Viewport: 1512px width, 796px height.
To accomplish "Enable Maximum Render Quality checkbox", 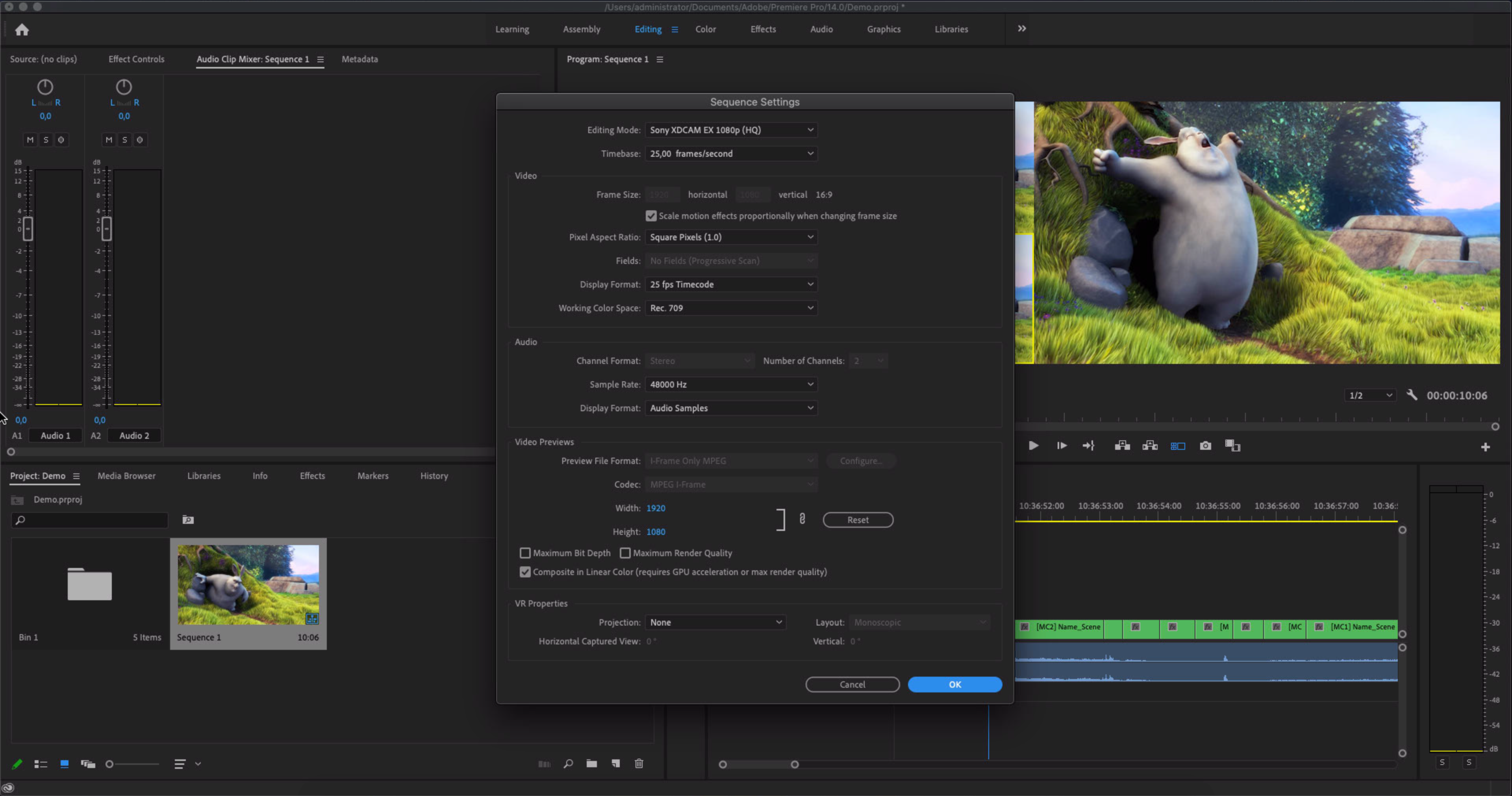I will pos(625,553).
